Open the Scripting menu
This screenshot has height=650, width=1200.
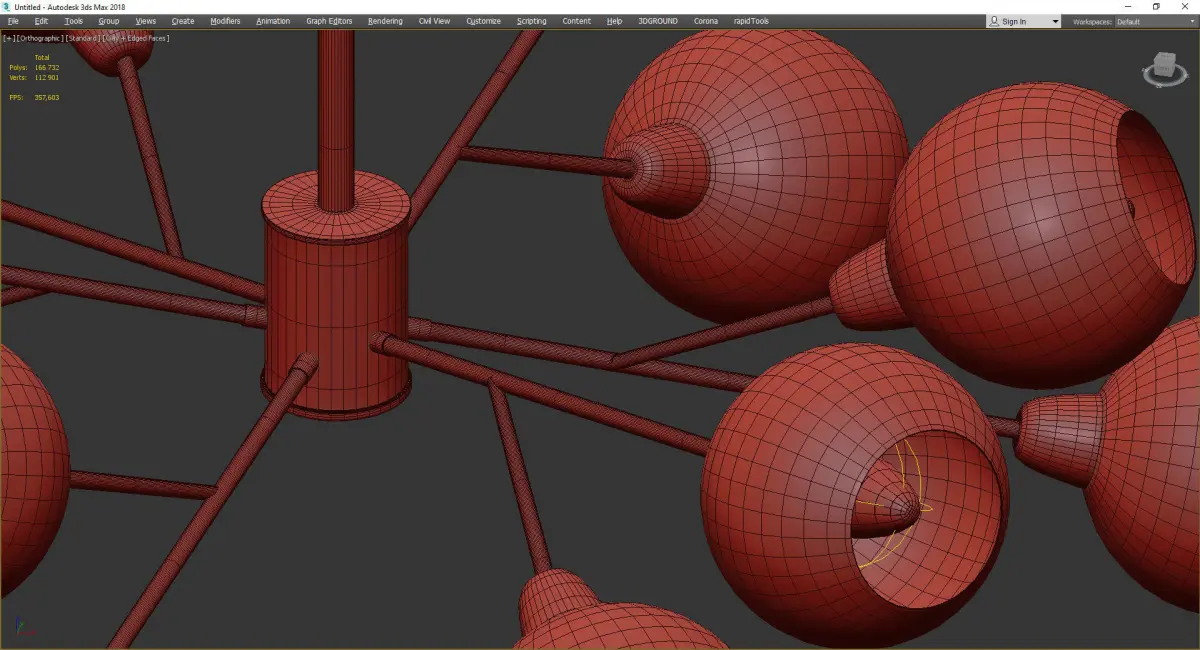point(532,21)
